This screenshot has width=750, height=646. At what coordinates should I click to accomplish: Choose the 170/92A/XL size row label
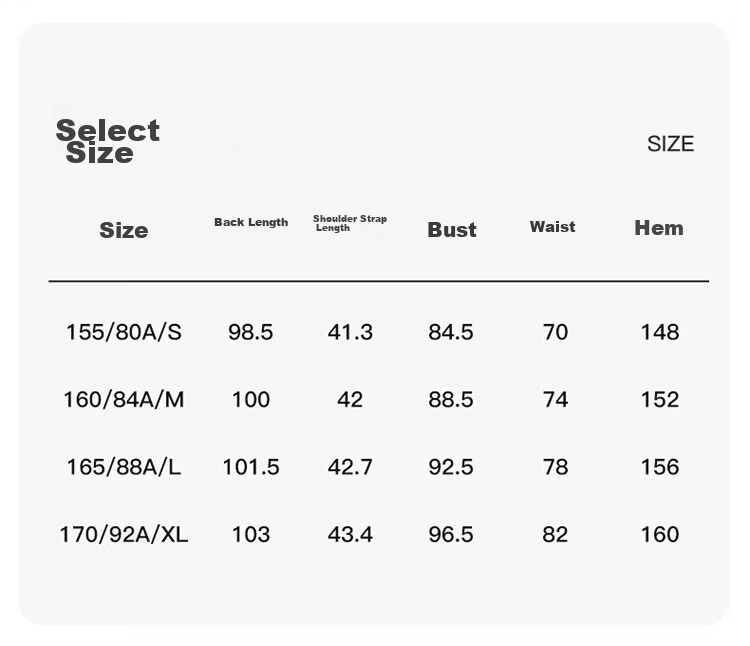(x=124, y=535)
